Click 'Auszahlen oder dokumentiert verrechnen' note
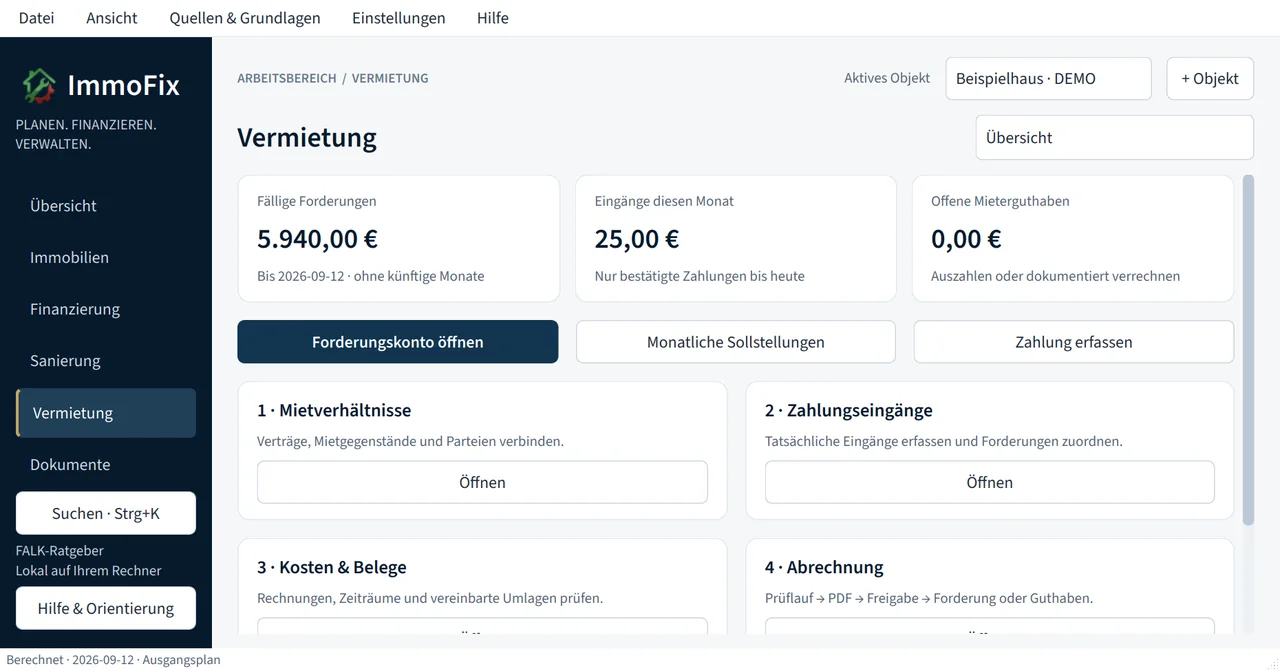The width and height of the screenshot is (1280, 671). click(x=1055, y=276)
